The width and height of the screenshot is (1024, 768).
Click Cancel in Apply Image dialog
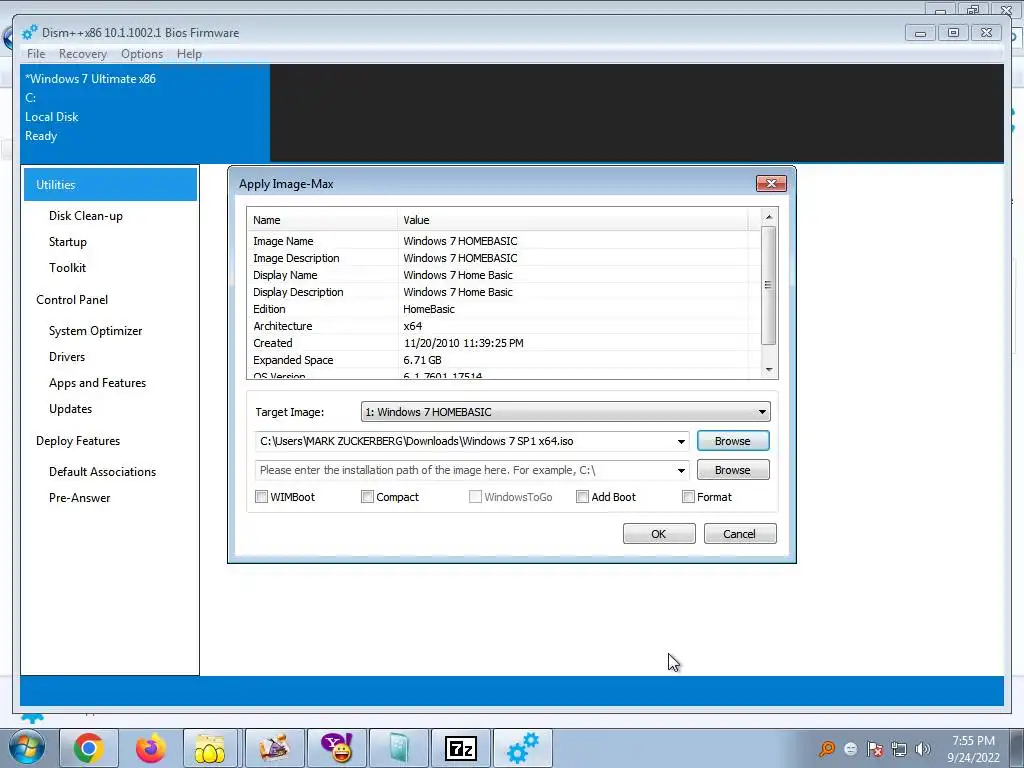tap(740, 534)
